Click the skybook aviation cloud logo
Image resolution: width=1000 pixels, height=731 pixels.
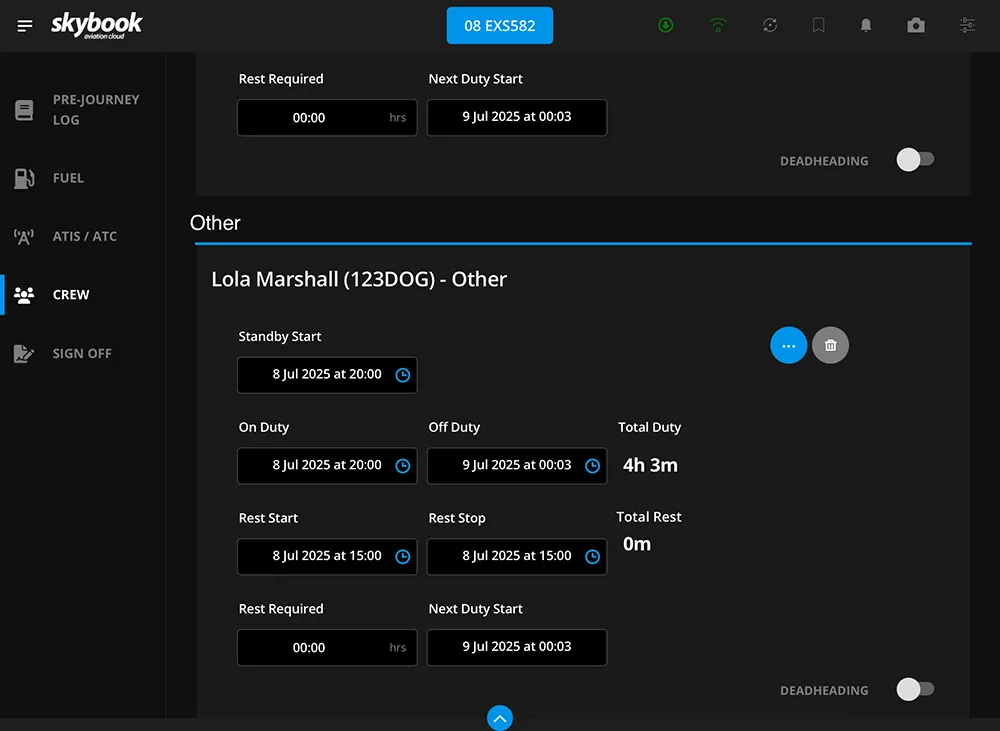(x=97, y=26)
